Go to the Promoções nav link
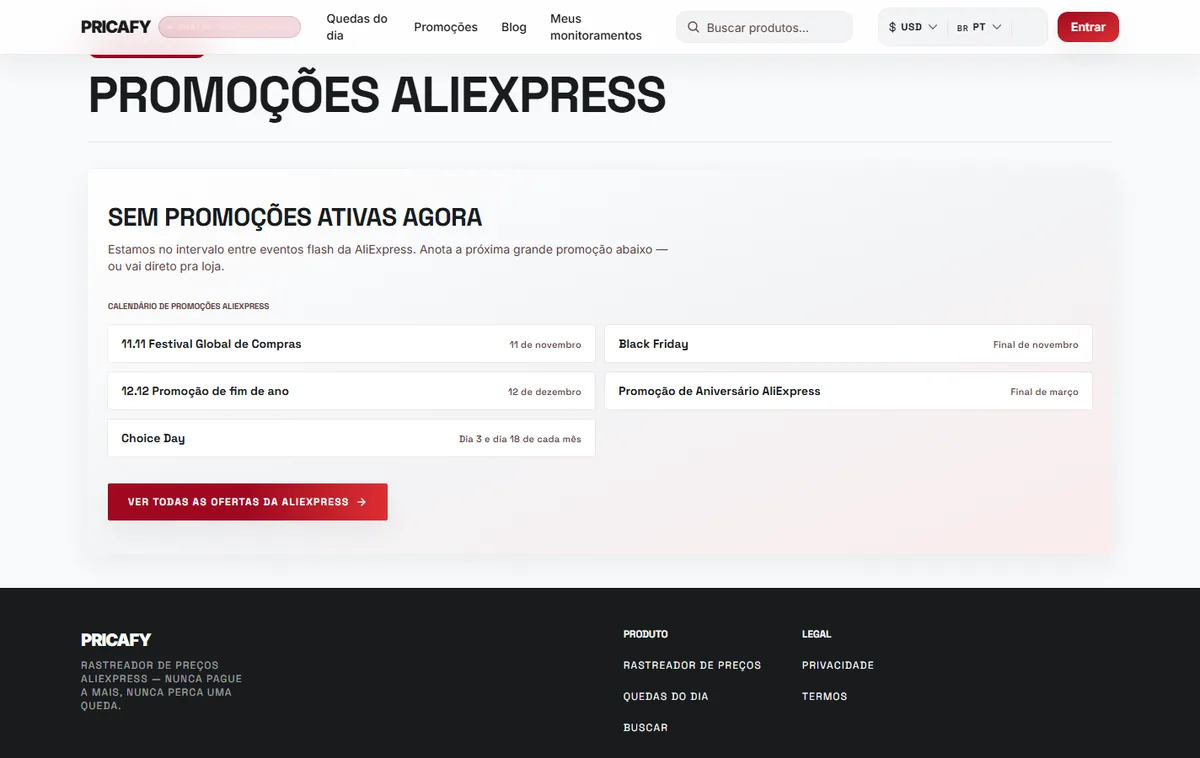Screen dimensions: 1200x758 tap(446, 27)
